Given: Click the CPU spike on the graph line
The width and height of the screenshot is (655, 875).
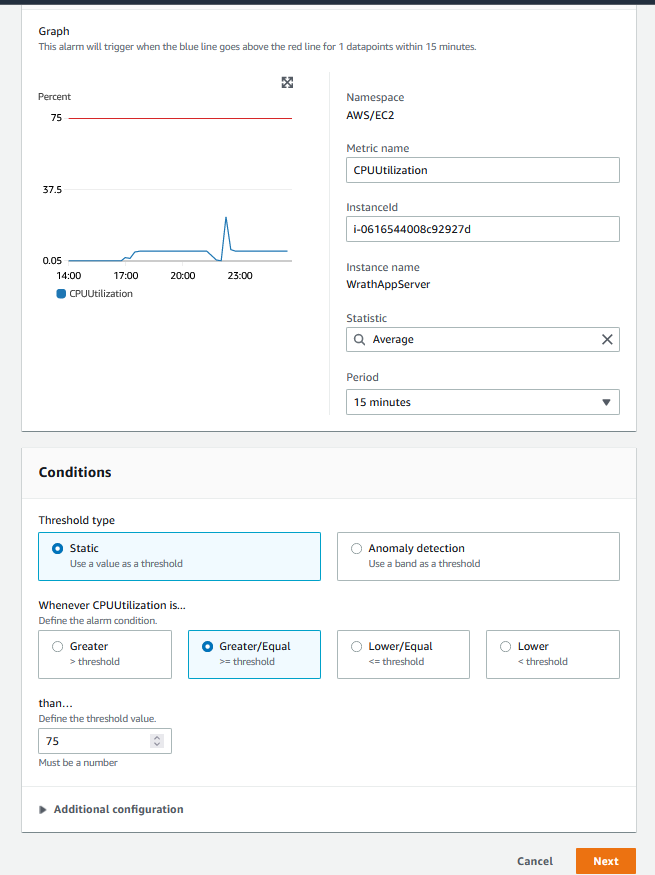Looking at the screenshot, I should (227, 217).
